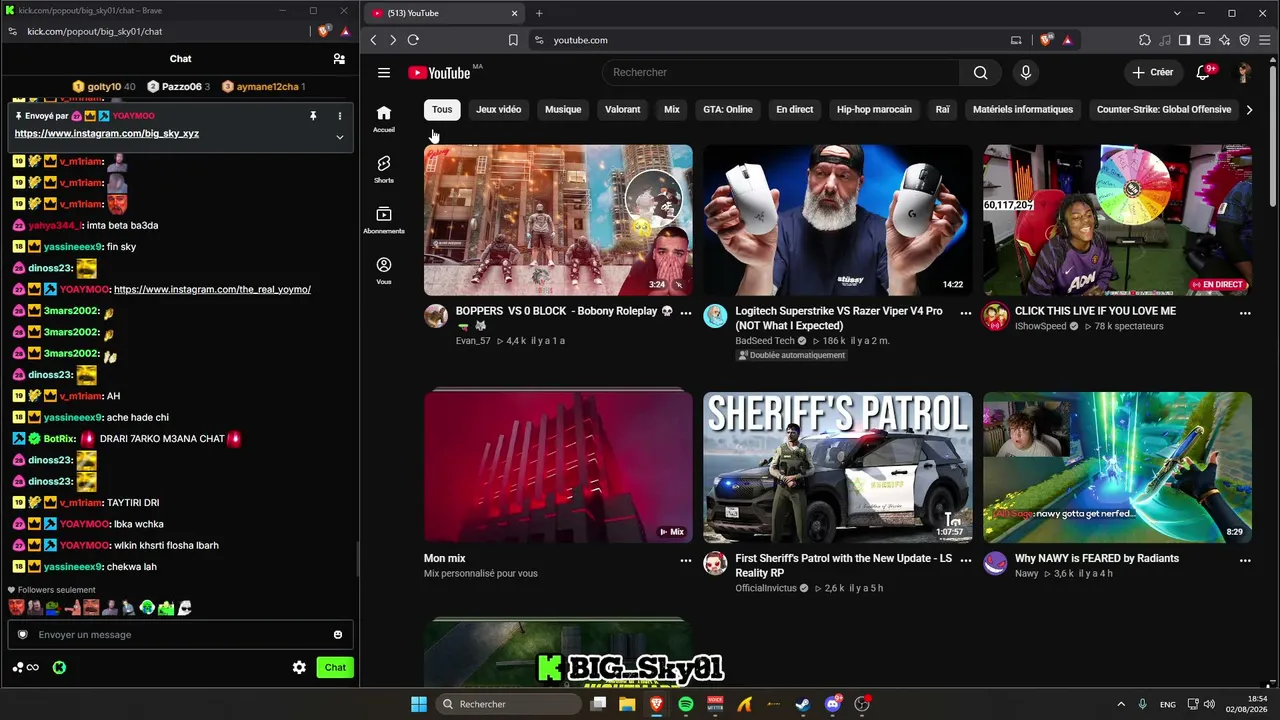This screenshot has height=720, width=1280.
Task: Open options for the Logitech Superstrike video
Action: point(965,313)
